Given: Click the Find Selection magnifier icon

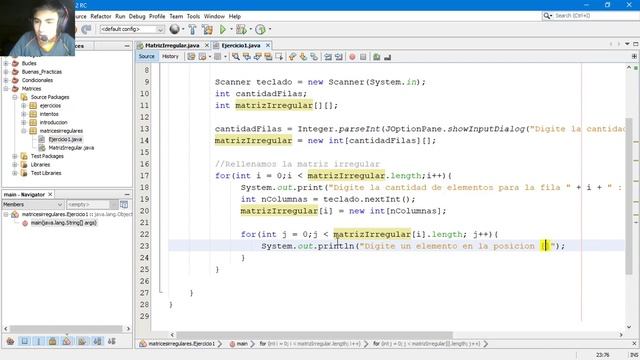Looking at the screenshot, I should coord(236,57).
